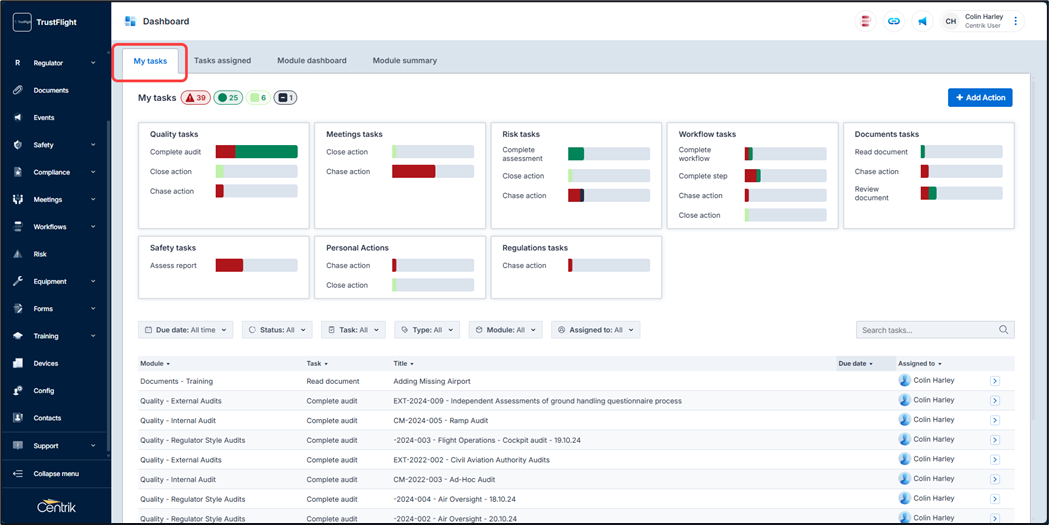Open arrow for Adding Missing Airport row
Viewport: 1049px width, 525px height.
tap(995, 381)
